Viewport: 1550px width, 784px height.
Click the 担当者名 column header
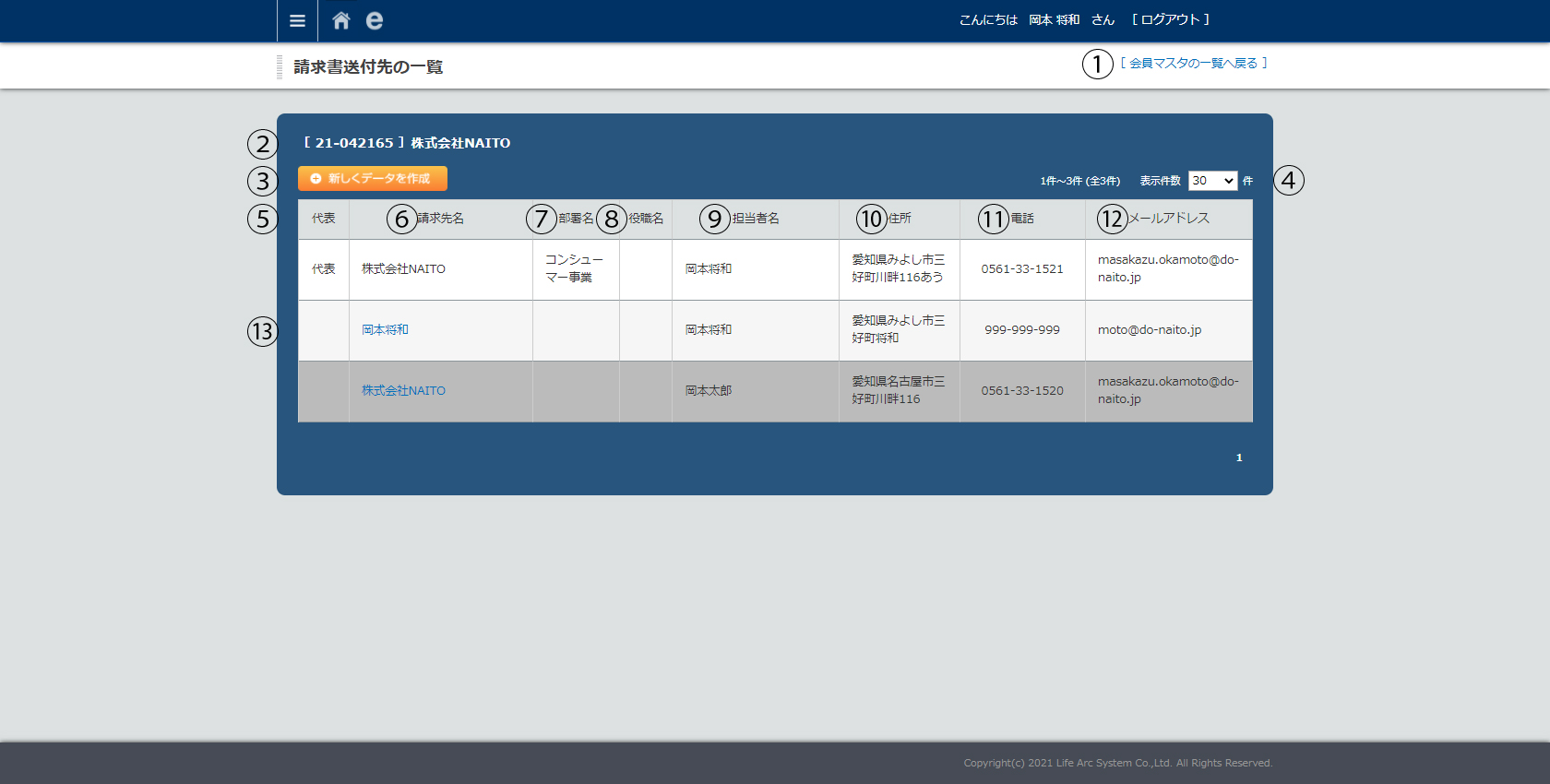coord(755,219)
